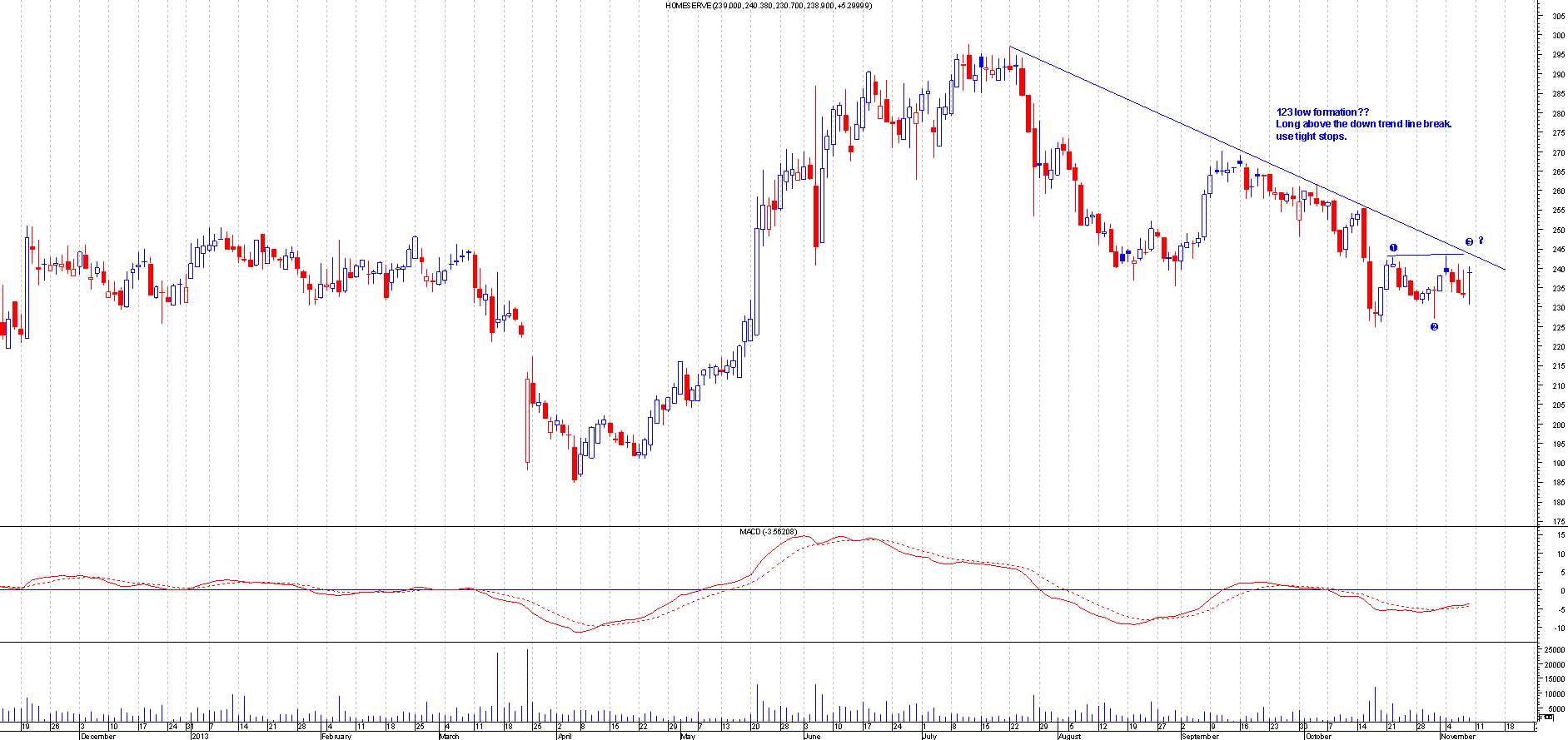Click the blue circled 2 marker
This screenshot has height=740, width=1568.
[x=1434, y=327]
